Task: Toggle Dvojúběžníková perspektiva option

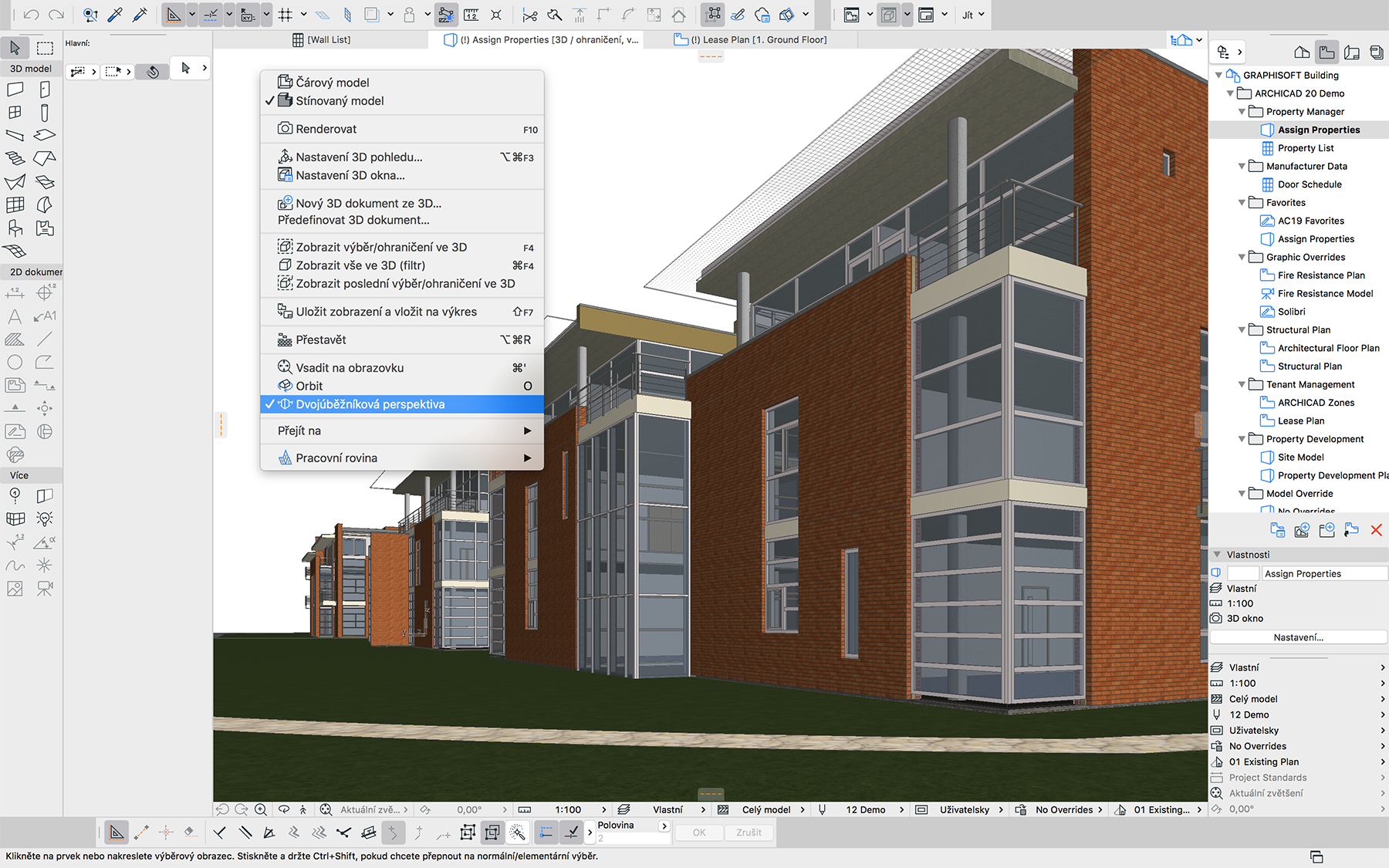Action: coord(370,404)
